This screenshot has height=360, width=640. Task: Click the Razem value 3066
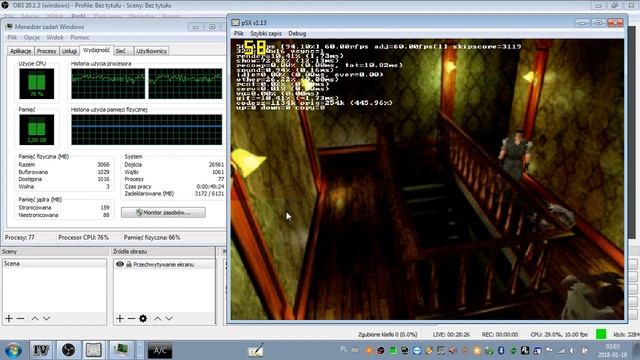click(103, 164)
